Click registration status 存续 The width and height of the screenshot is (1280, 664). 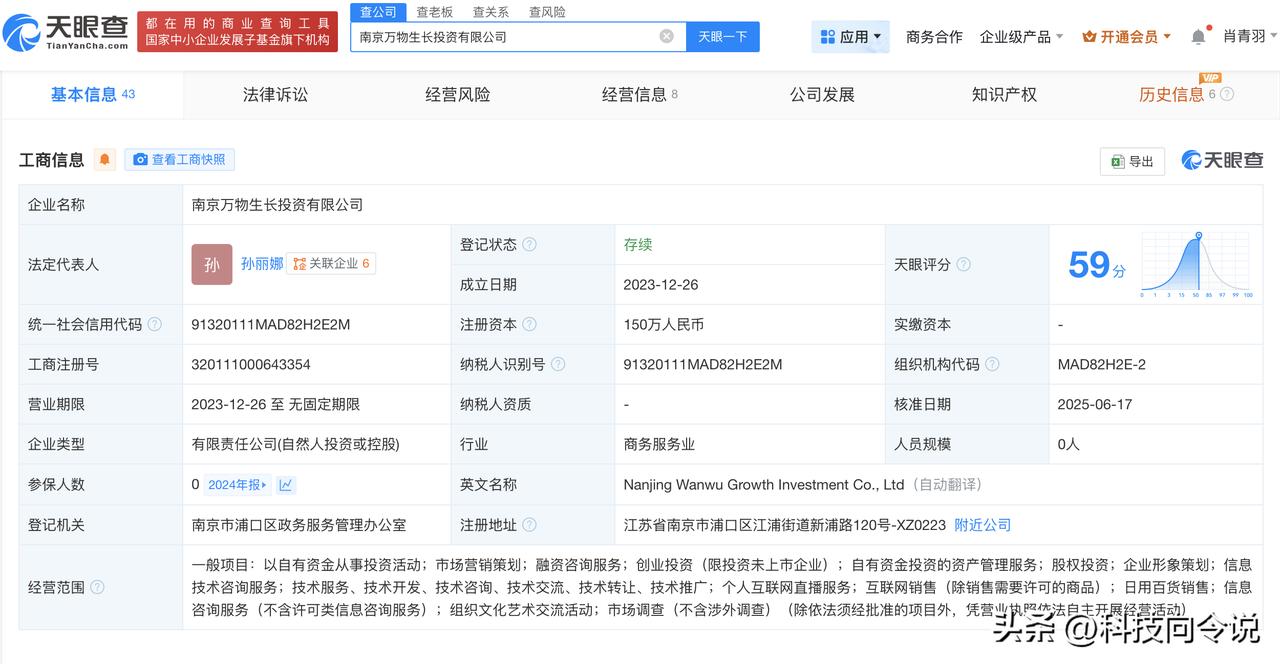click(x=638, y=245)
